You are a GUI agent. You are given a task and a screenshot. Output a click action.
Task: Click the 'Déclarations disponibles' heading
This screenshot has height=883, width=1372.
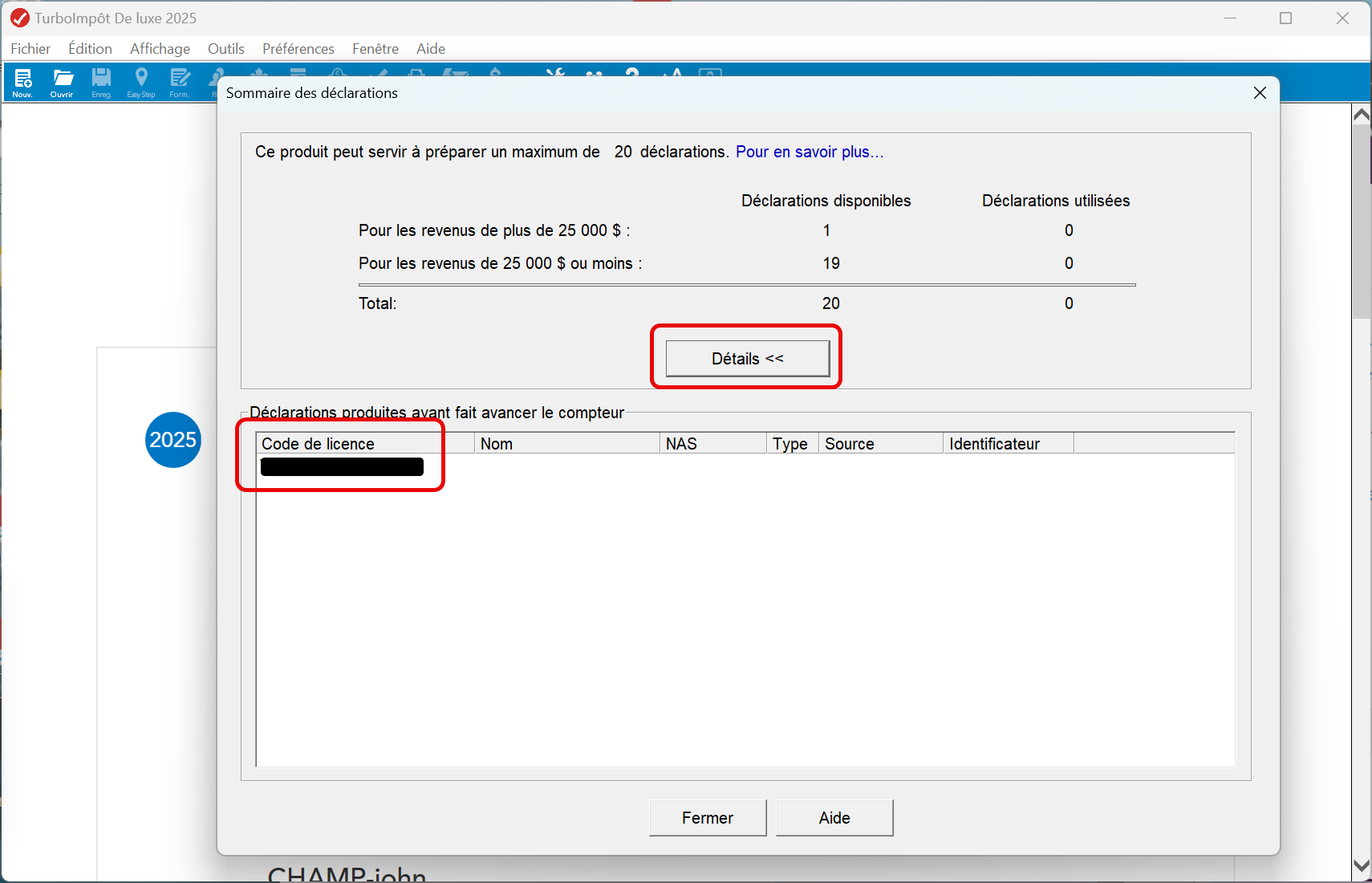tap(826, 201)
